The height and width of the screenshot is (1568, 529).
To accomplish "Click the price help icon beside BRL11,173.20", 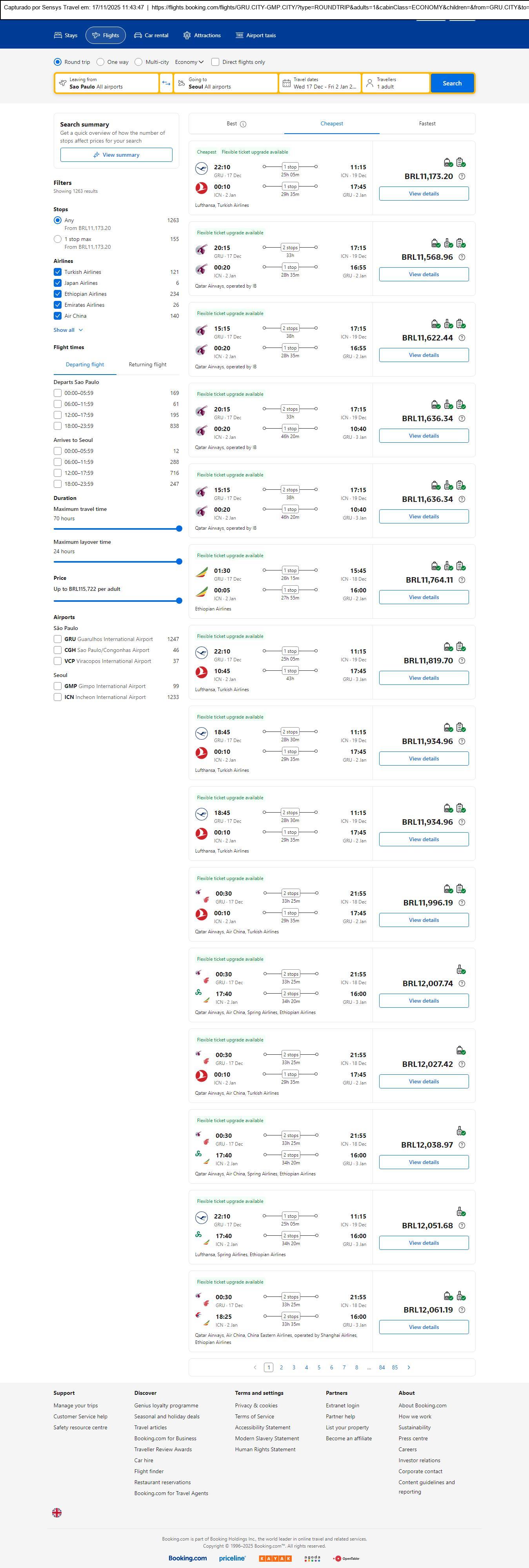I will click(461, 177).
